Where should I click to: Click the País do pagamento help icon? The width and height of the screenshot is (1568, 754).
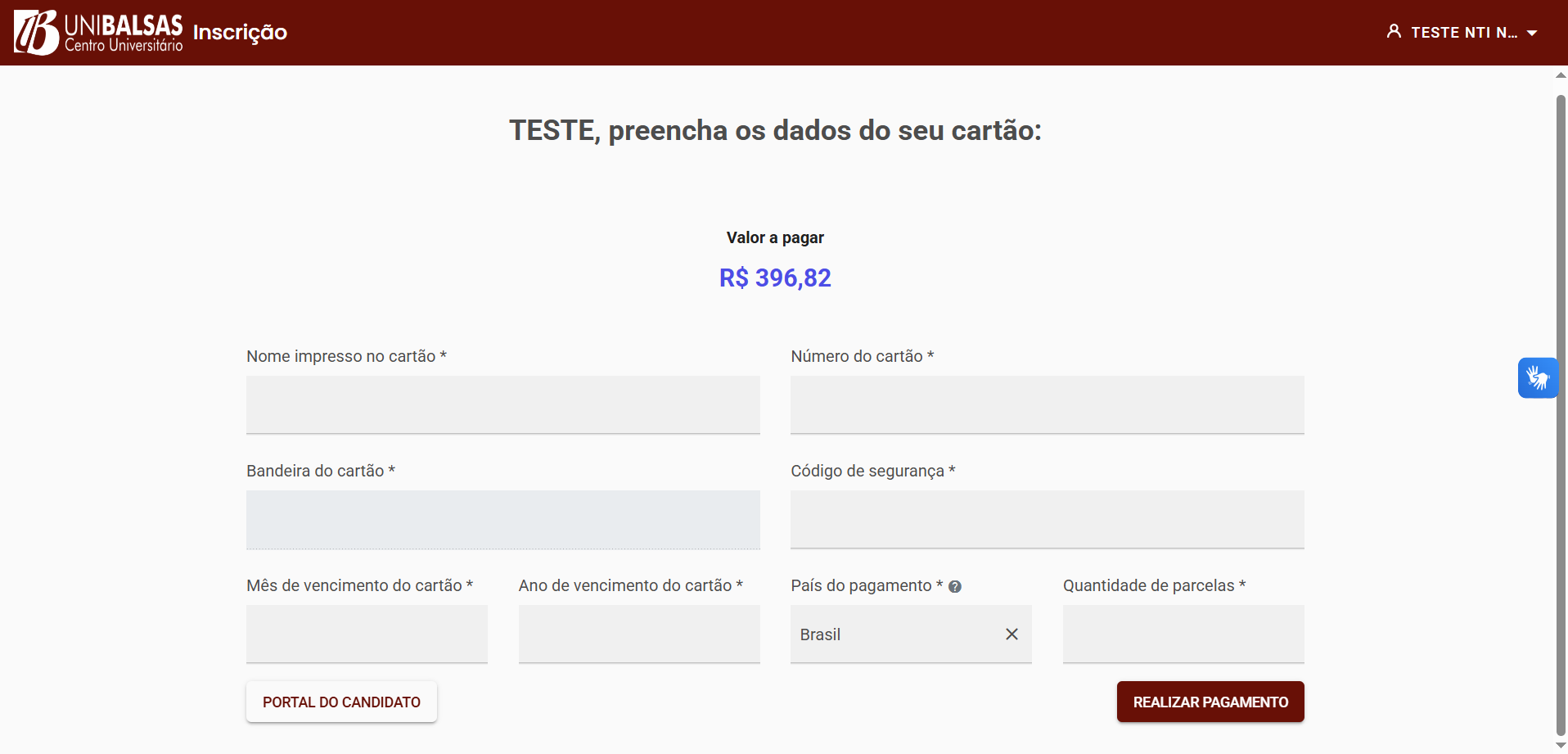pyautogui.click(x=955, y=586)
